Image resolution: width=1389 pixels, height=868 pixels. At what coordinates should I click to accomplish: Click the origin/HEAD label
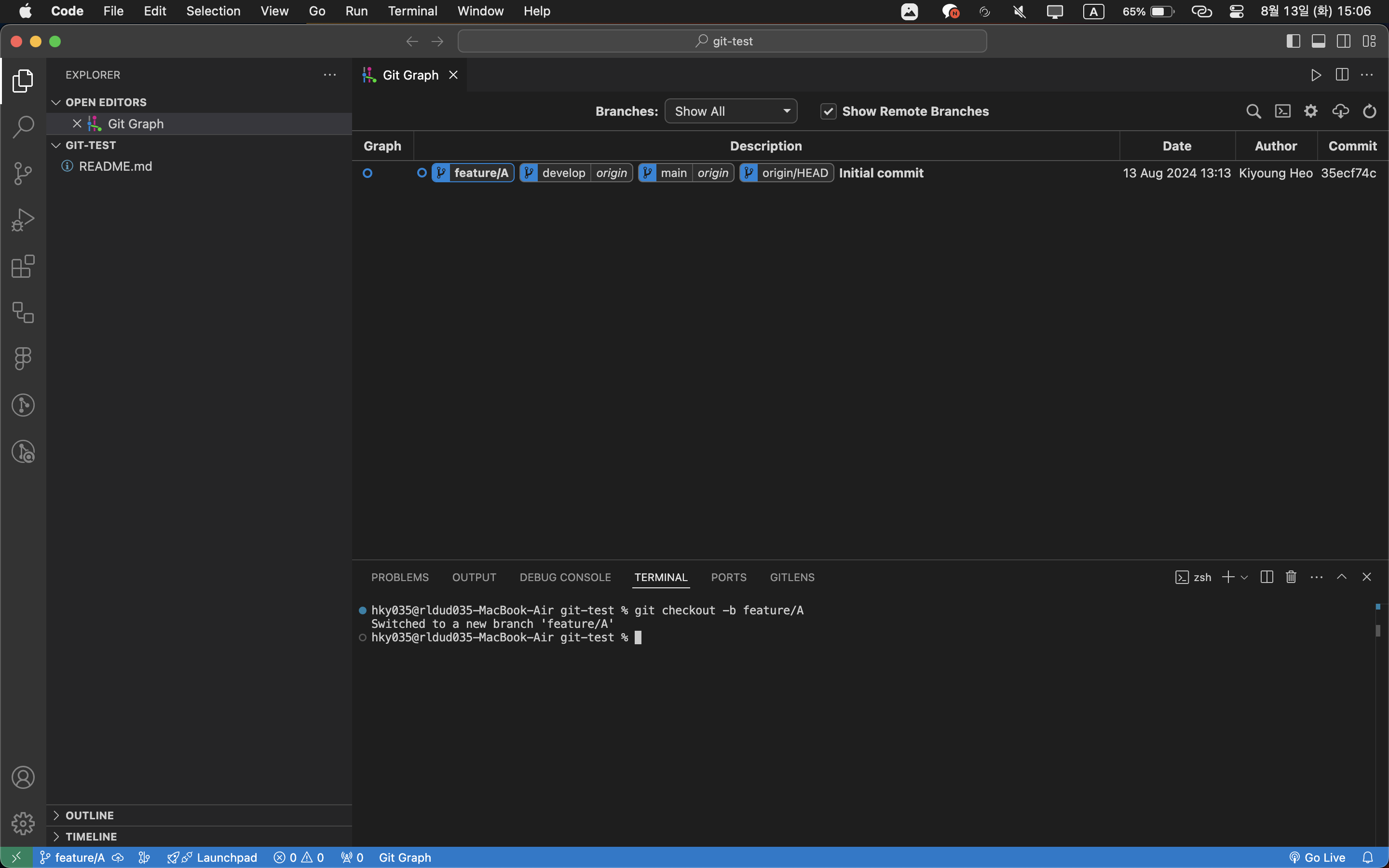[786, 173]
